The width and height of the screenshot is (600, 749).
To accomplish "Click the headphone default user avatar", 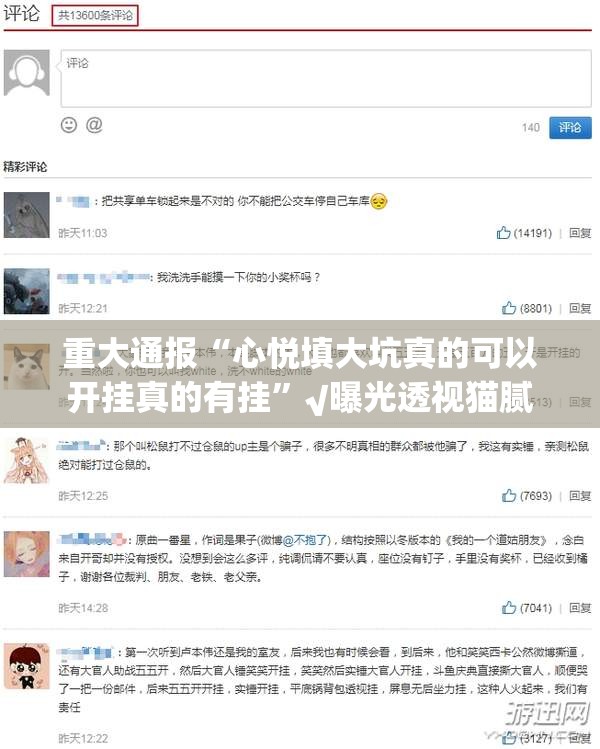I will [27, 73].
